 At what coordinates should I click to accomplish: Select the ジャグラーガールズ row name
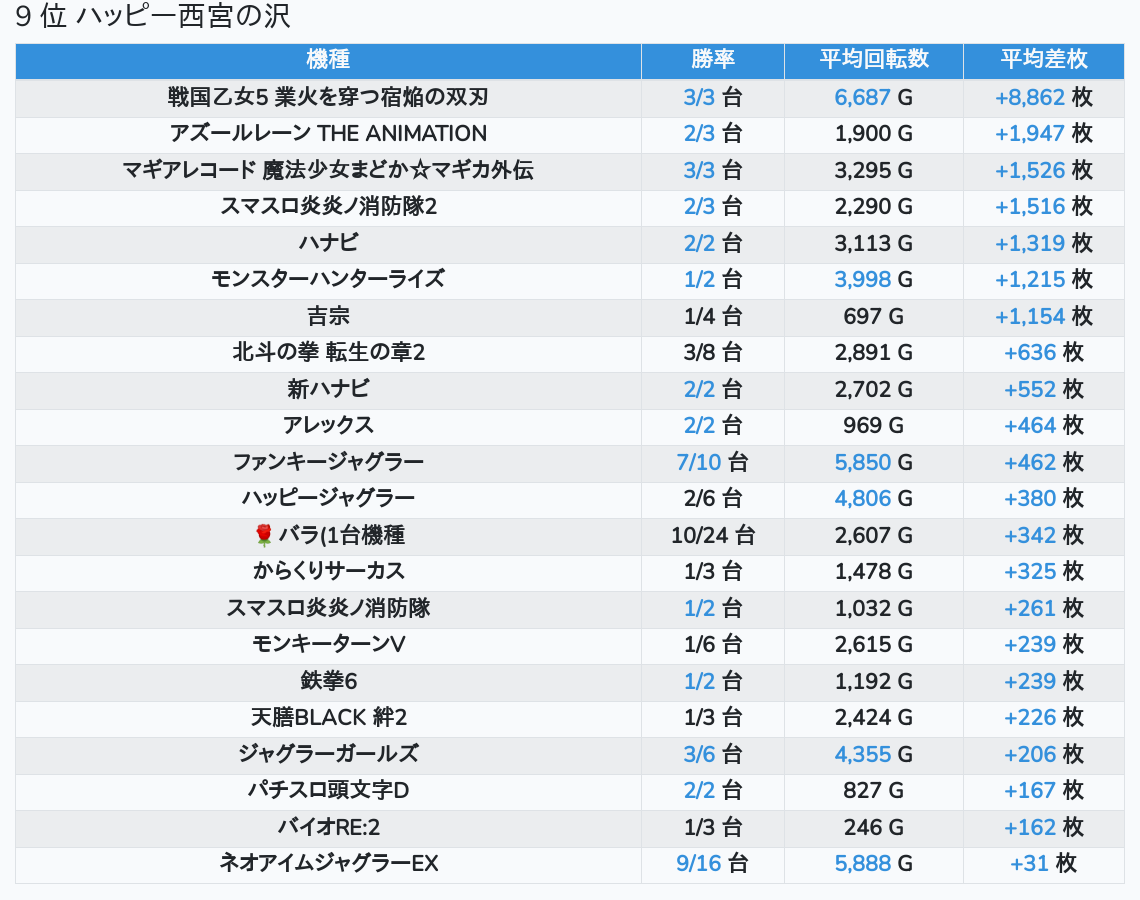coord(328,754)
